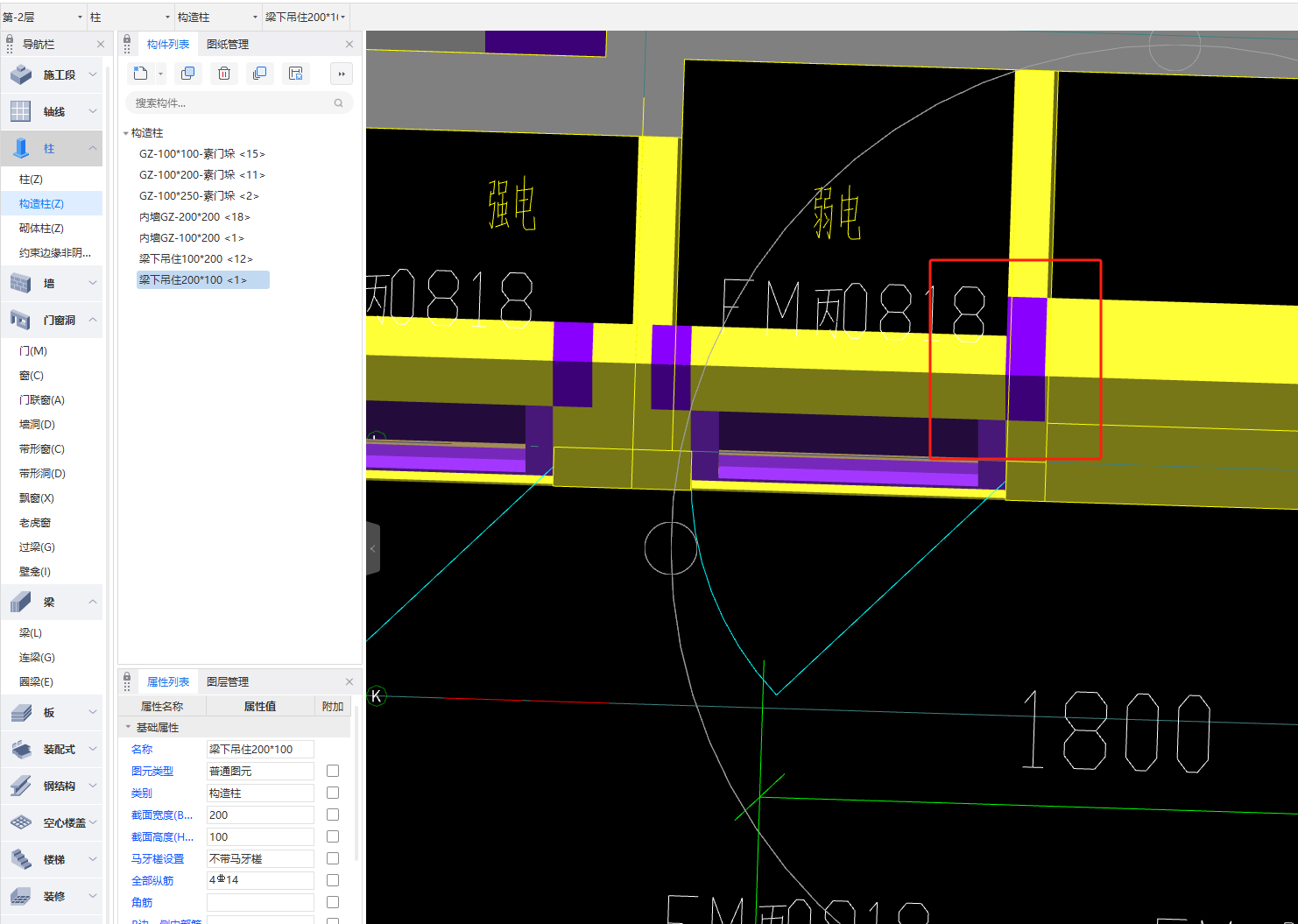1298x924 pixels.
Task: Check the 附加 box for 全部纵筋
Action: click(x=333, y=880)
